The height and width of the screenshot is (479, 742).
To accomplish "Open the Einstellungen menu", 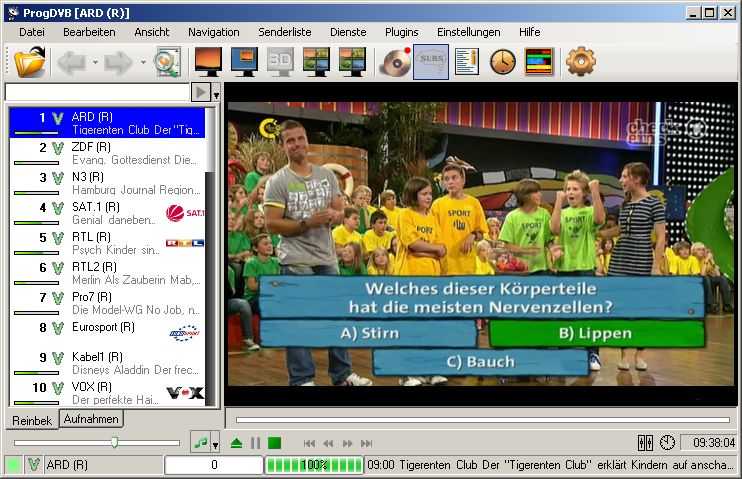I will (x=468, y=32).
